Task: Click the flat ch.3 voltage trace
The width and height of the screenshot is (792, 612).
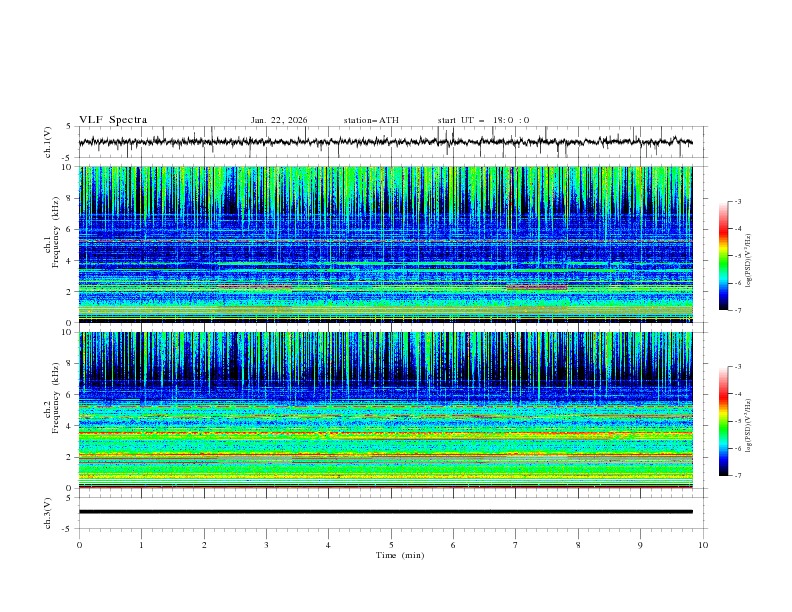Action: coord(385,512)
